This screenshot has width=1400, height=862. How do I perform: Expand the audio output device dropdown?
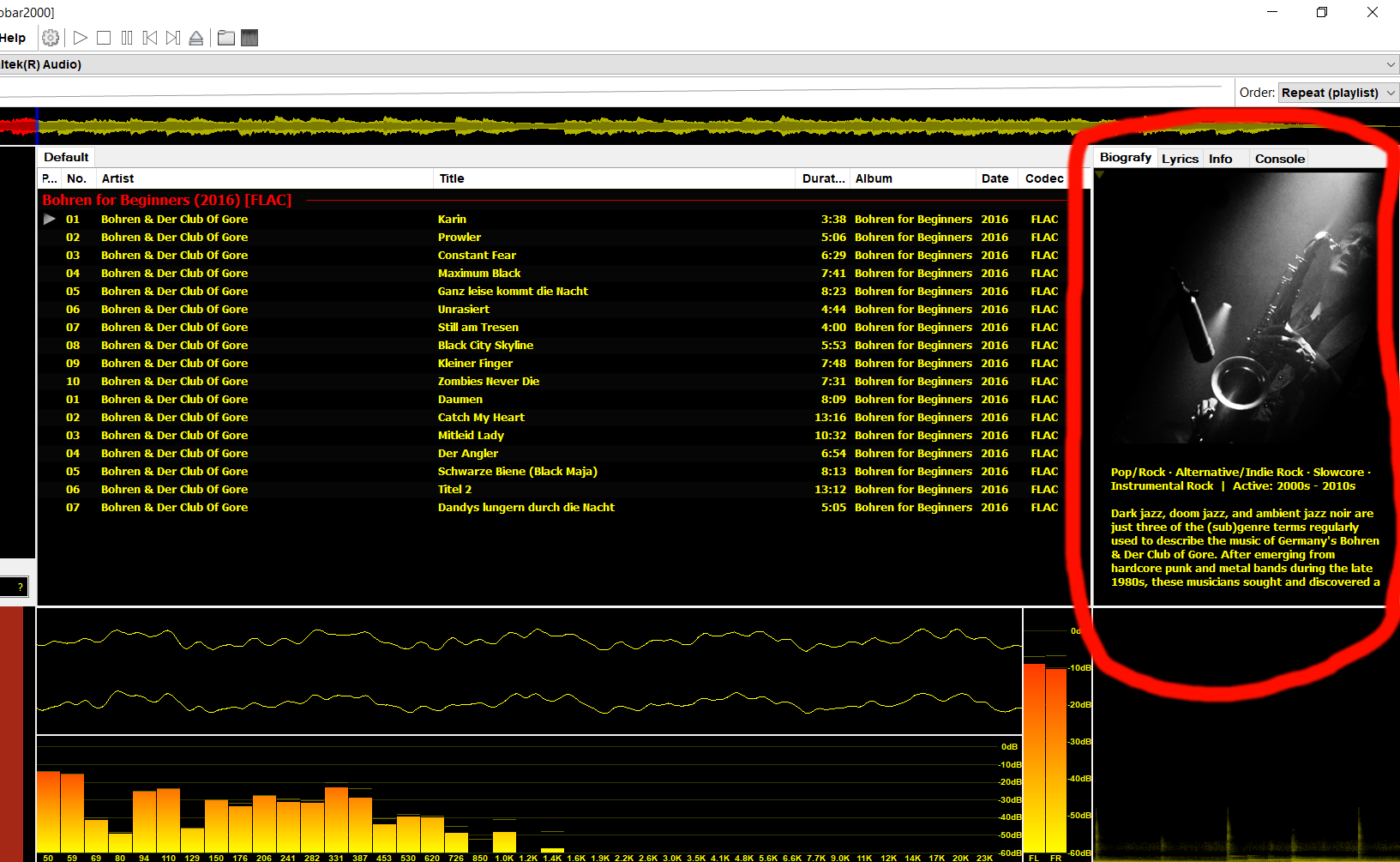(1390, 64)
